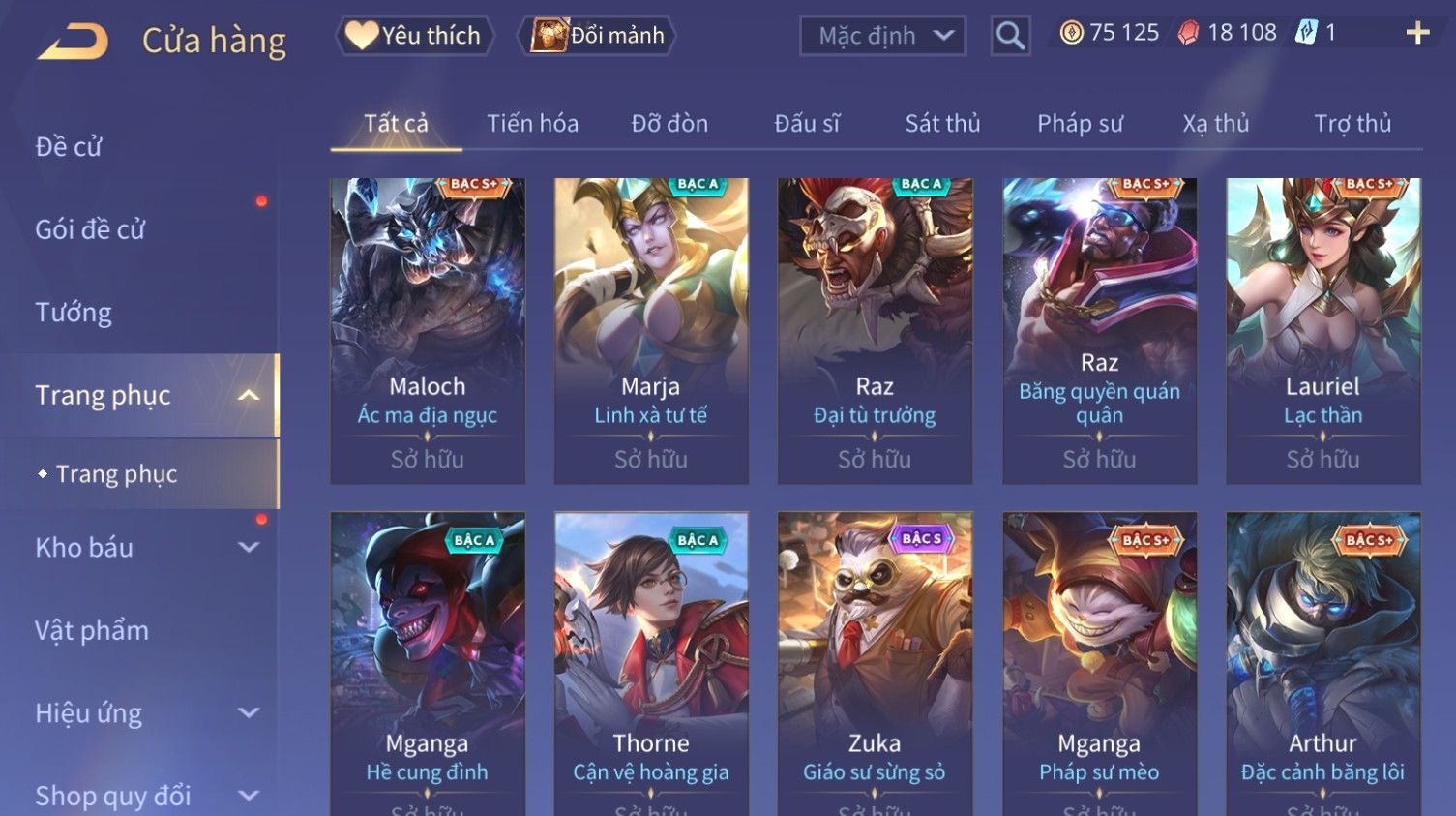Open Tướng in the sidebar
The height and width of the screenshot is (816, 1456).
tap(74, 313)
